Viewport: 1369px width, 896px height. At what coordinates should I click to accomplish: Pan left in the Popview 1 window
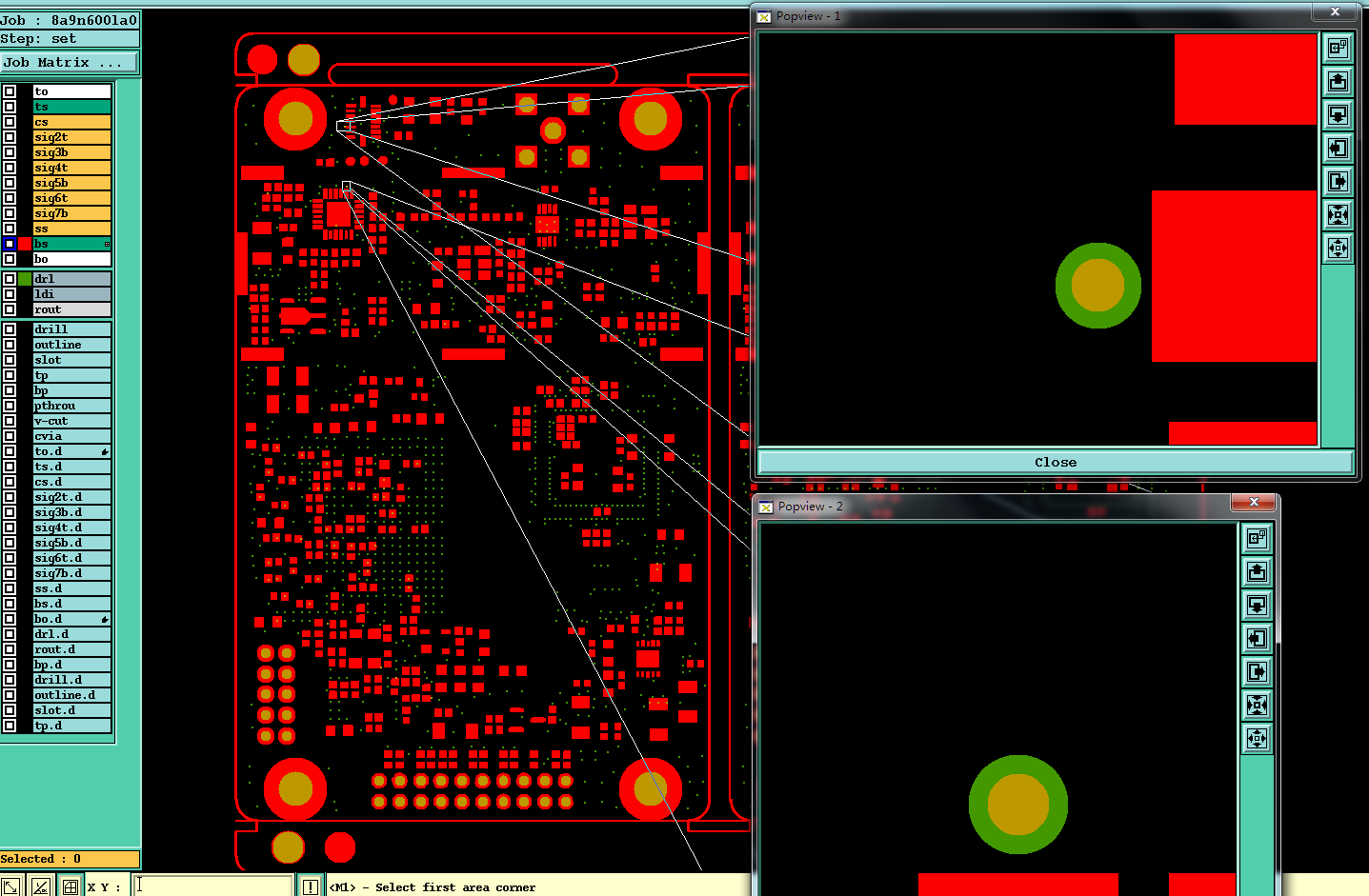point(1338,148)
